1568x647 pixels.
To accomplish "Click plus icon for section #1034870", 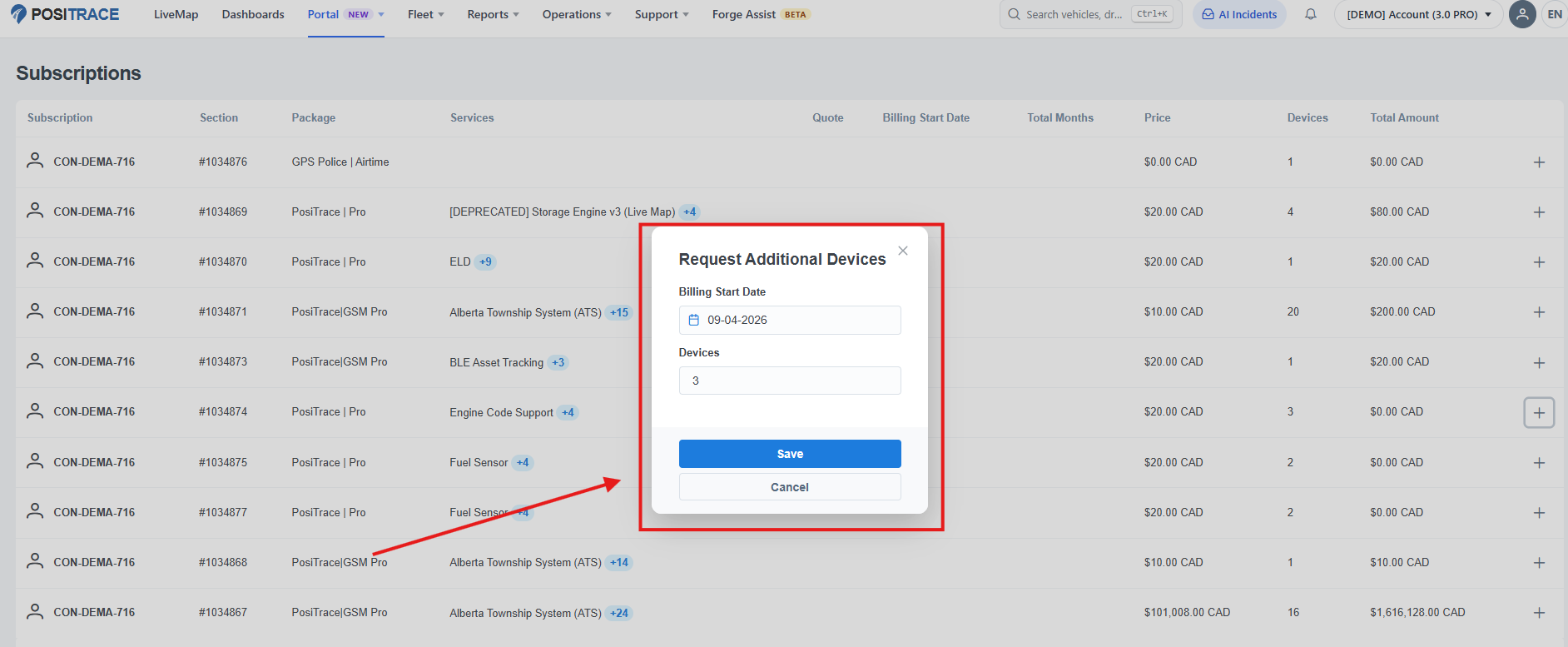I will [x=1539, y=262].
